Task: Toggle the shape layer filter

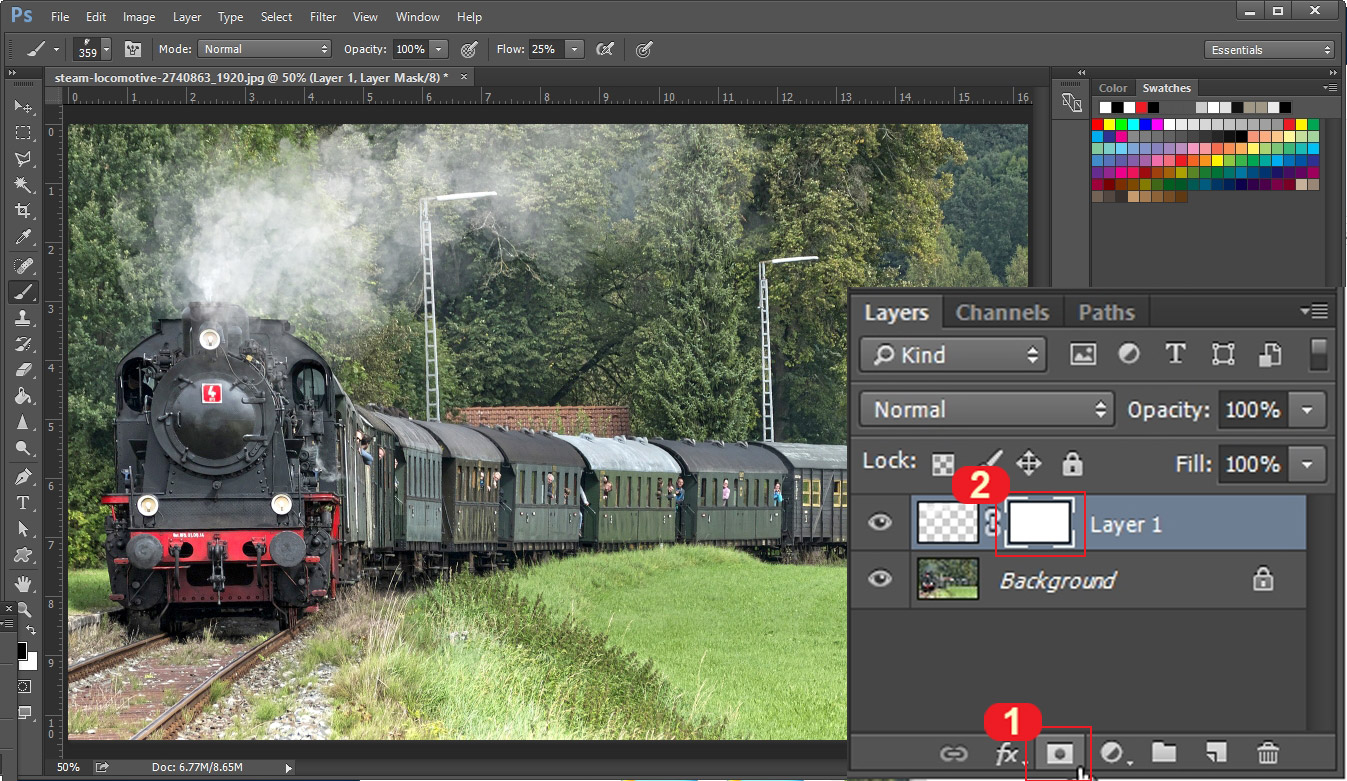Action: tap(1222, 354)
